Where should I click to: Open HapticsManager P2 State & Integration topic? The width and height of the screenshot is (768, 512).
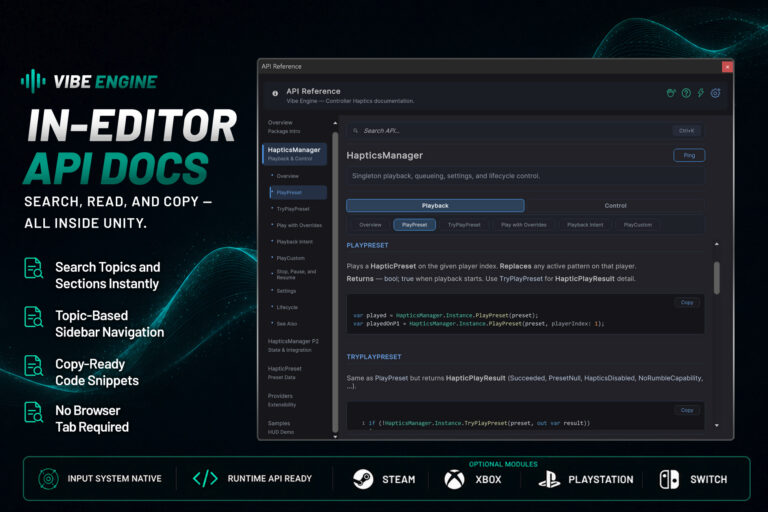[294, 345]
